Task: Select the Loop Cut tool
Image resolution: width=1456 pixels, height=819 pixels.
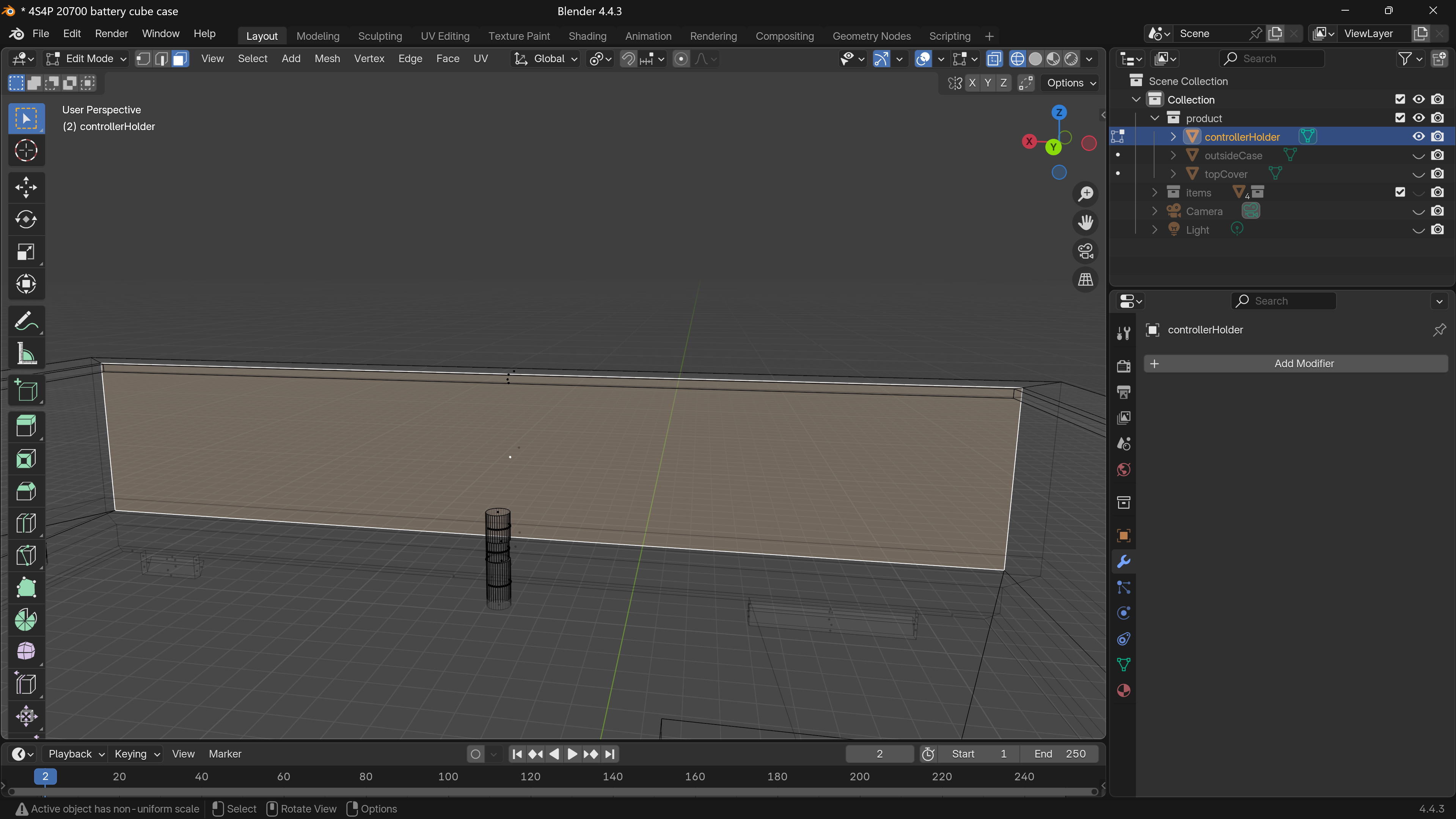Action: (25, 523)
